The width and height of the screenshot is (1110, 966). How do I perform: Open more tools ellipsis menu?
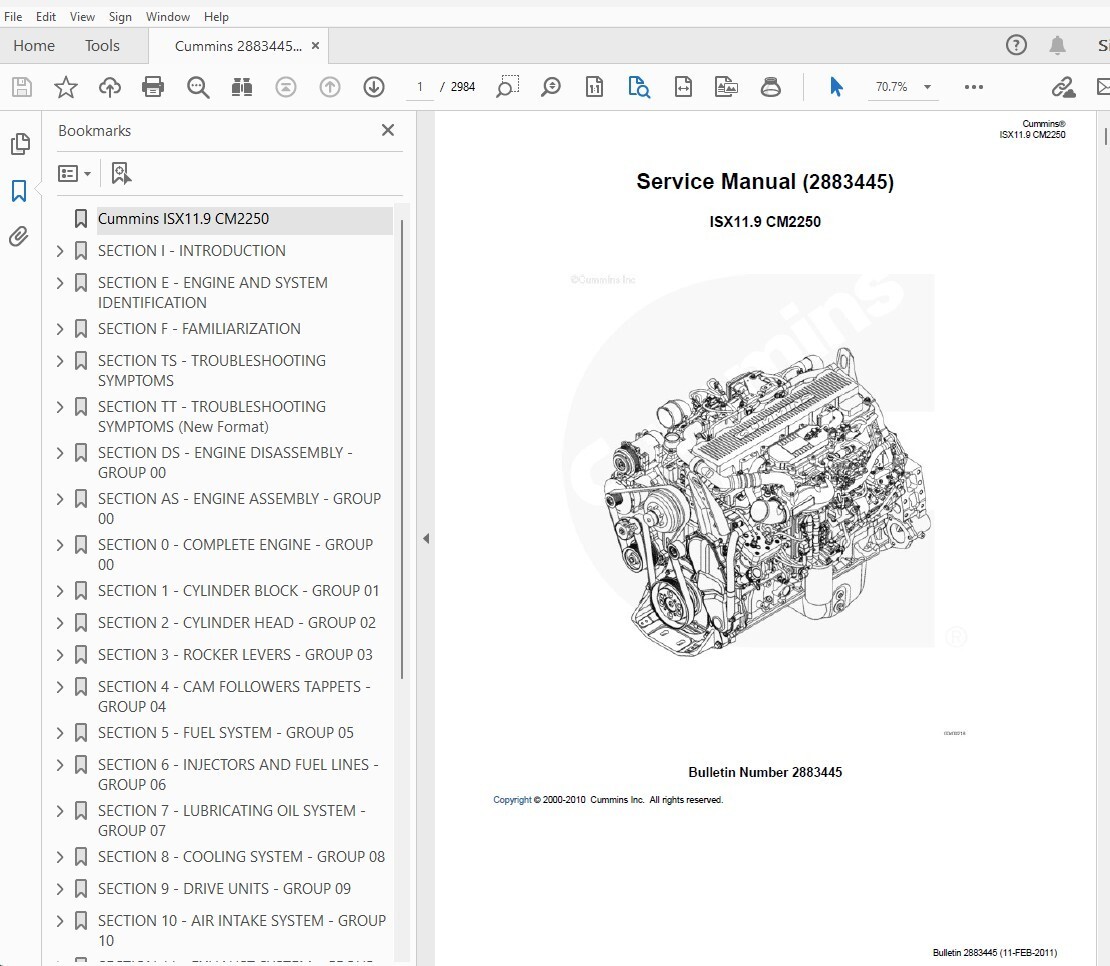coord(973,87)
